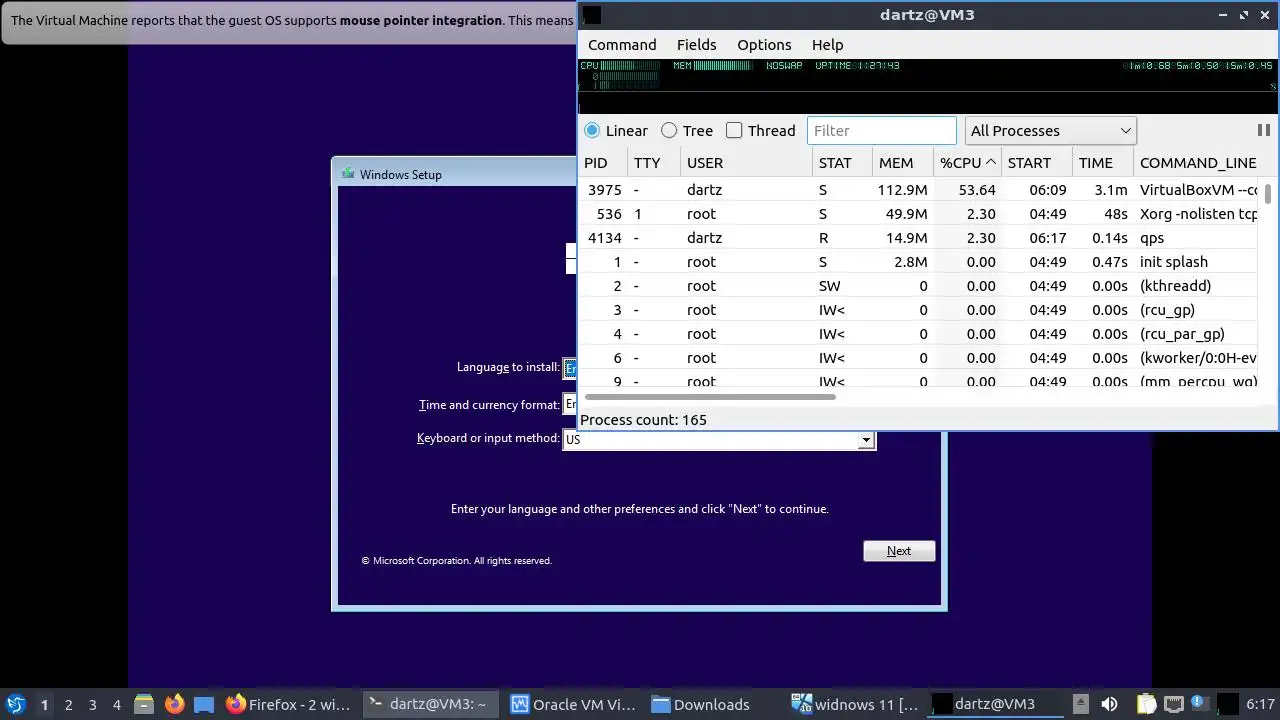Select the (rcu_gp) process row
Screen dimensions: 1280x720
pyautogui.click(x=920, y=310)
